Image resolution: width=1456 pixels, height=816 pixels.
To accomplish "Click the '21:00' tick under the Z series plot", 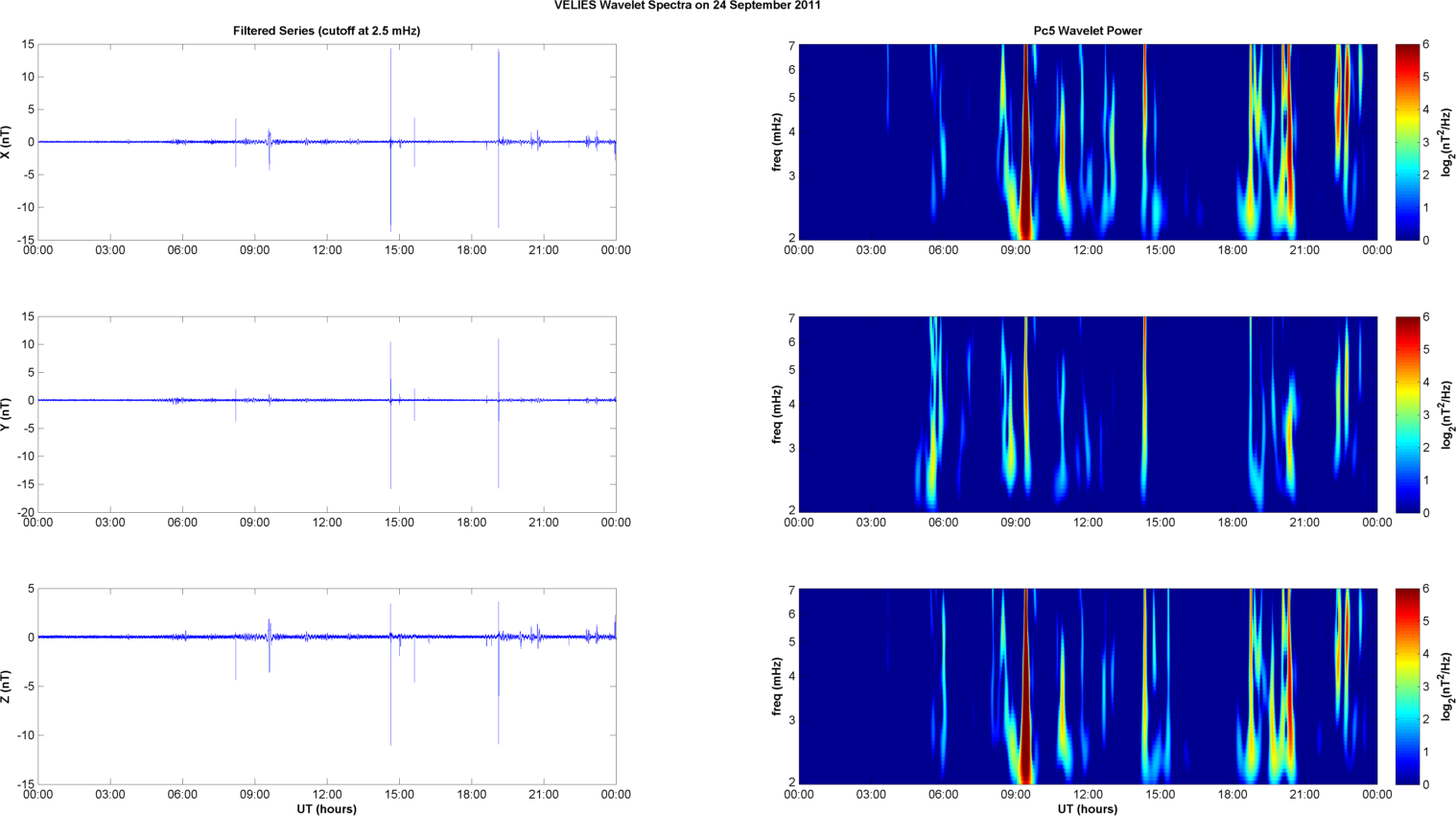I will tap(544, 795).
